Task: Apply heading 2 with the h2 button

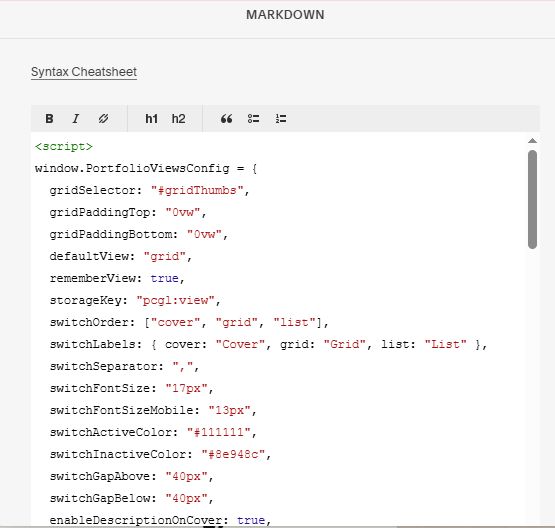Action: click(x=178, y=119)
